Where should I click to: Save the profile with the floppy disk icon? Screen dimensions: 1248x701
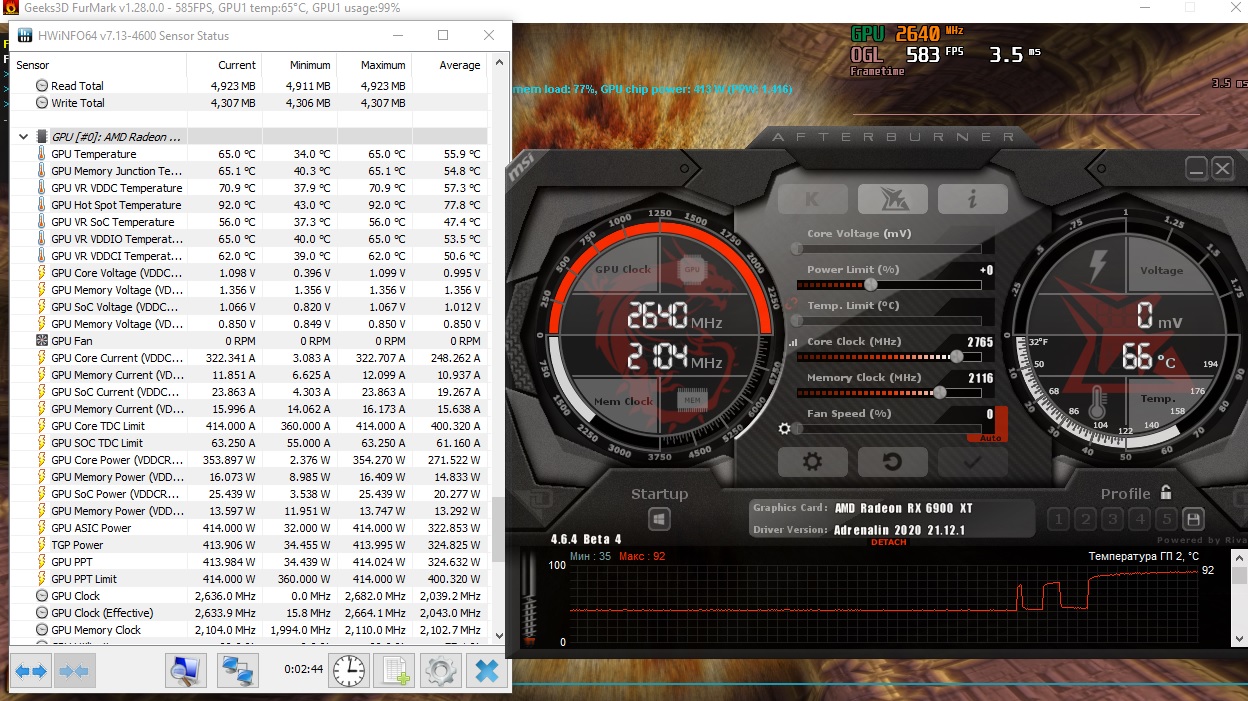pos(1192,519)
